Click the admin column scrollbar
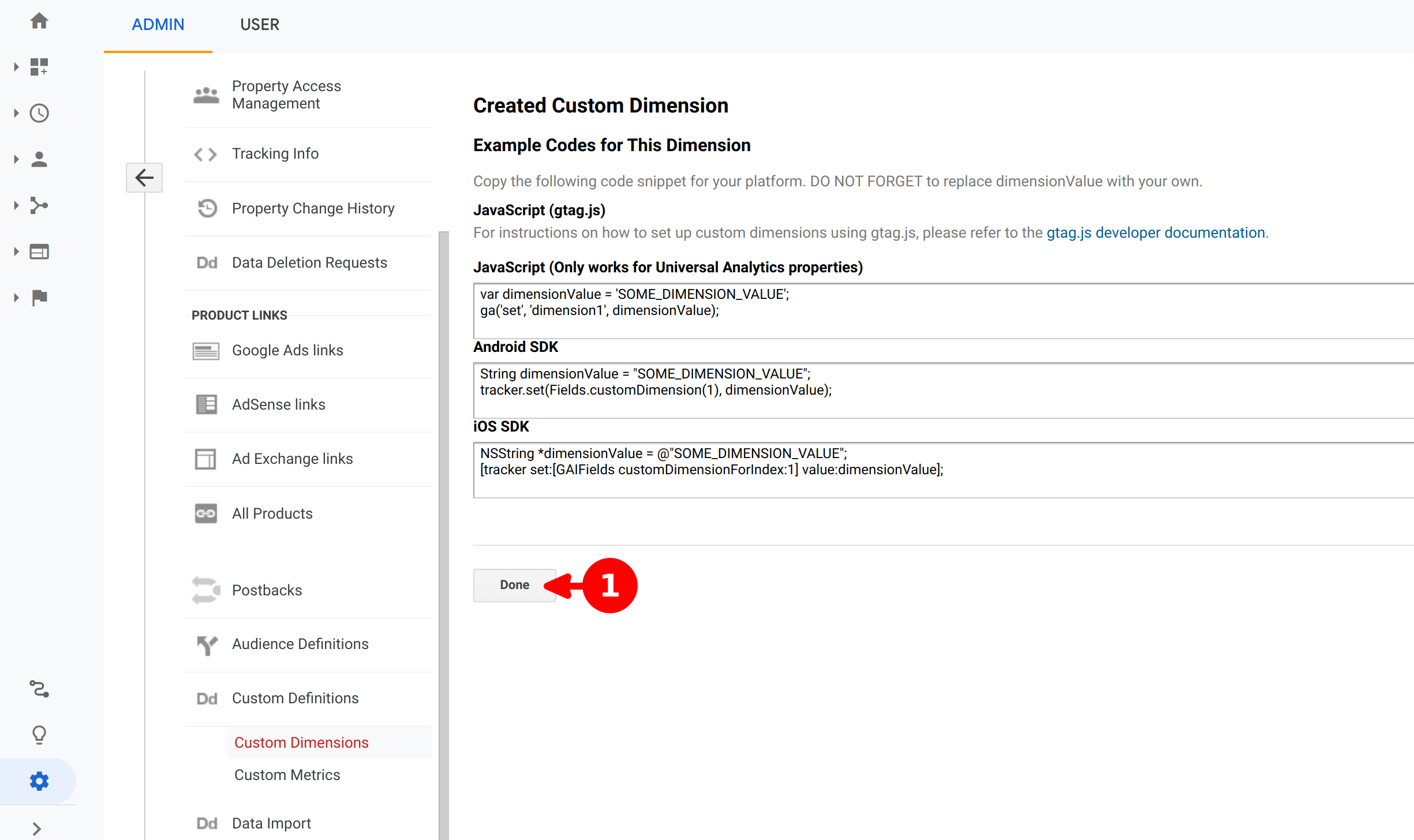Image resolution: width=1414 pixels, height=840 pixels. 443,519
